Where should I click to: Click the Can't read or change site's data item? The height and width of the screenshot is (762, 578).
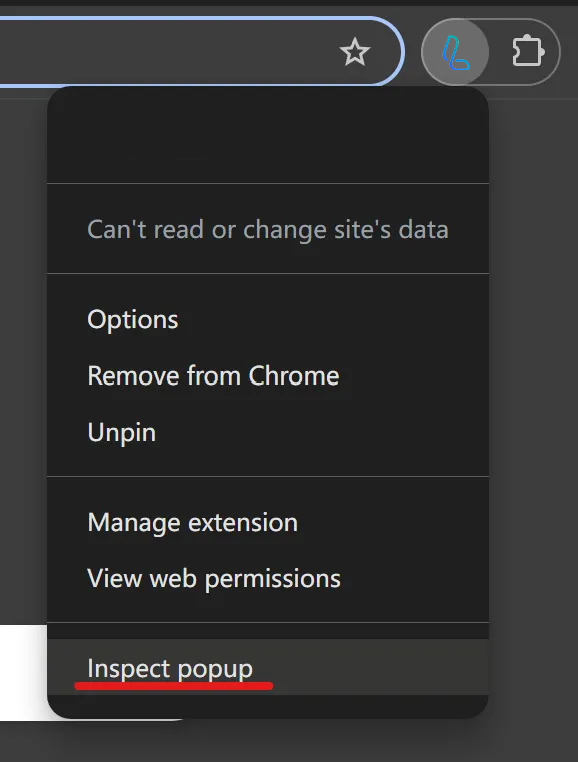pyautogui.click(x=268, y=229)
